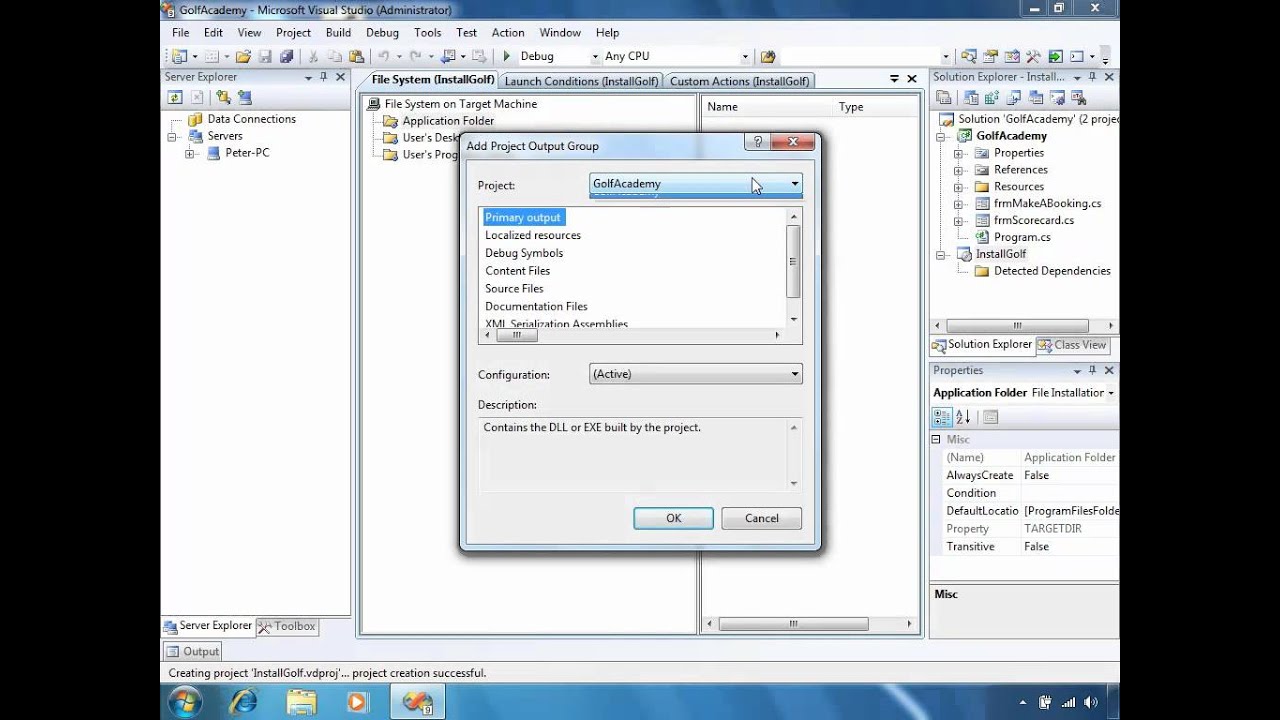
Task: Toggle auto-hide pin on Server Explorer
Action: click(x=323, y=77)
